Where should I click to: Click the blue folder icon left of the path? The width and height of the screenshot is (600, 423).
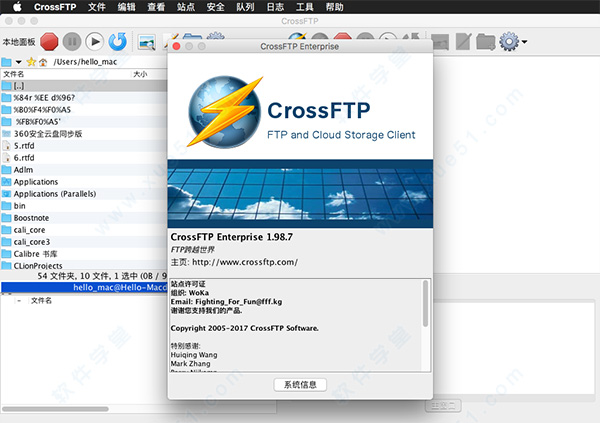[x=6, y=62]
